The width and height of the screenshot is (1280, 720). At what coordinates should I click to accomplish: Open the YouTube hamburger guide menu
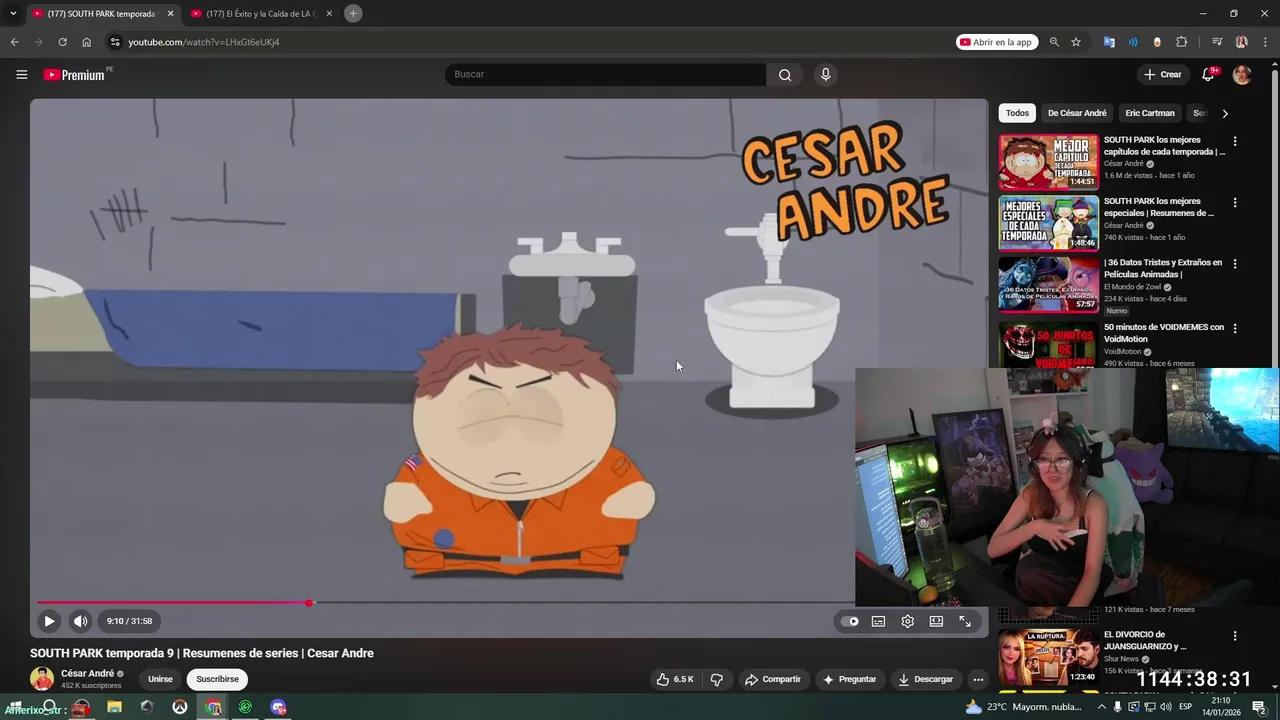click(21, 74)
